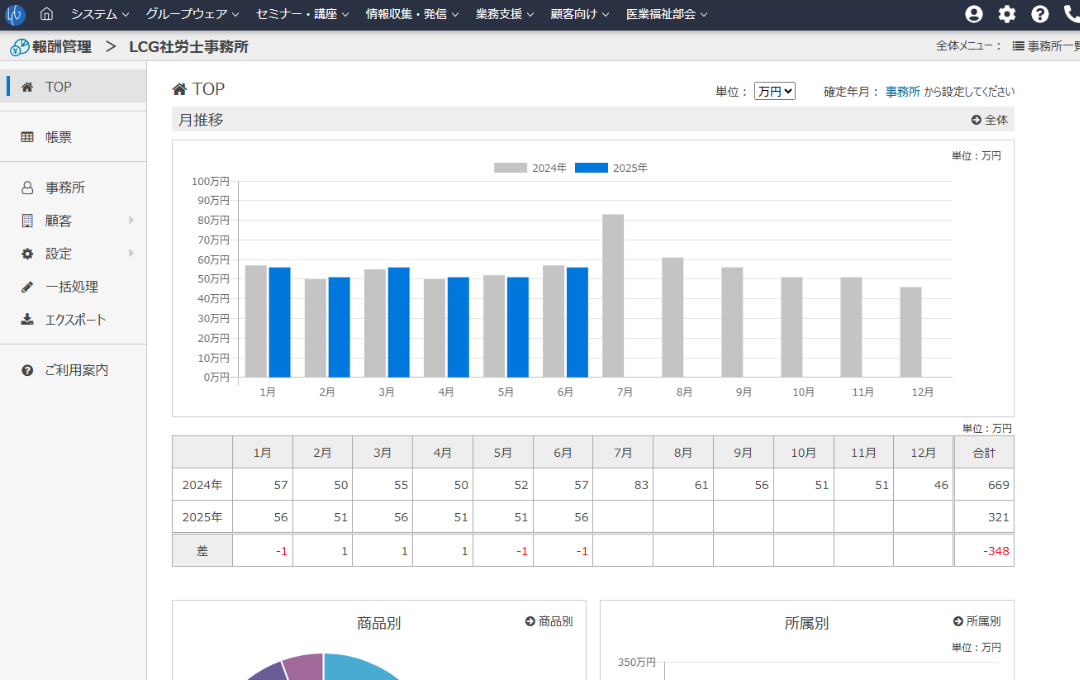The height and width of the screenshot is (680, 1080).
Task: Click the ご利用案内 question icon in sidebar
Action: [x=27, y=371]
